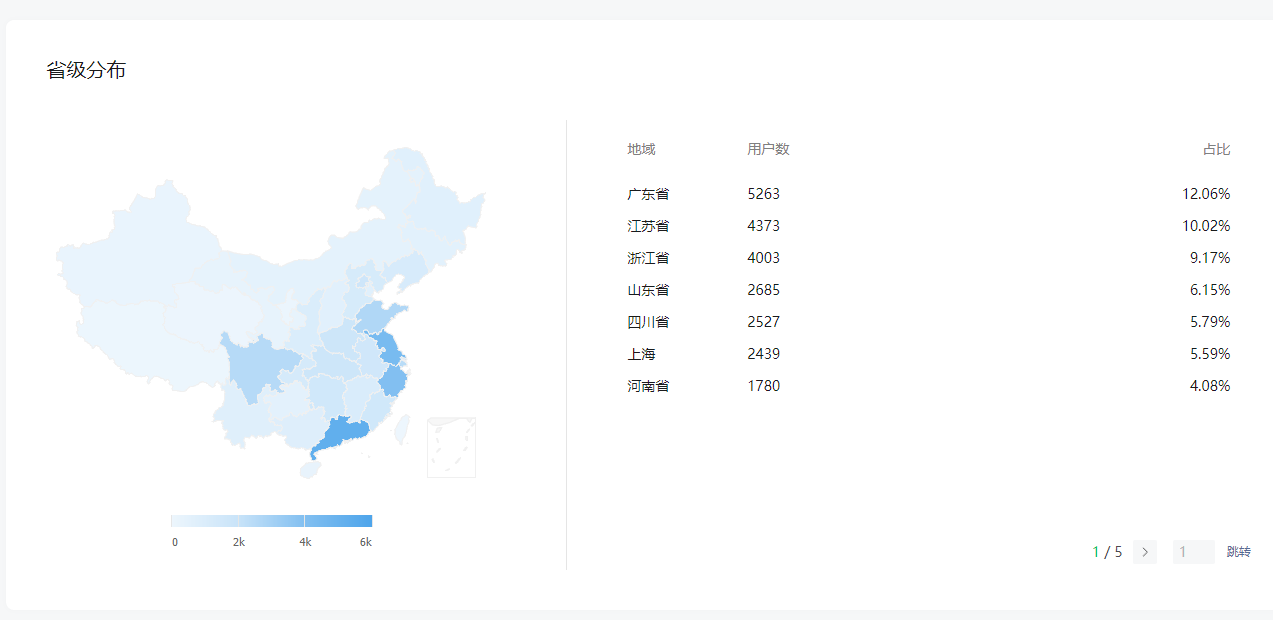This screenshot has height=620, width=1273.
Task: Click the 4k legend label
Action: (305, 542)
